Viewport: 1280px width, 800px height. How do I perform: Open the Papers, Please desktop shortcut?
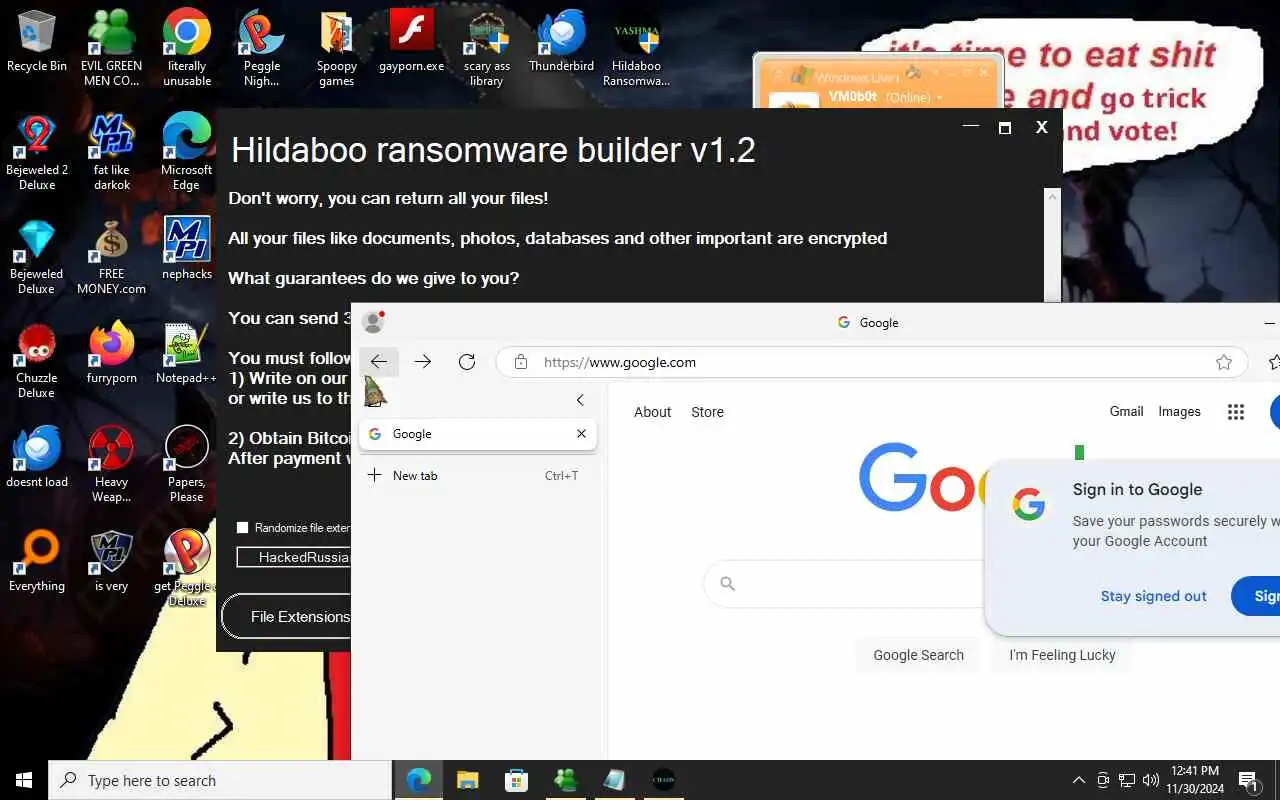[187, 464]
